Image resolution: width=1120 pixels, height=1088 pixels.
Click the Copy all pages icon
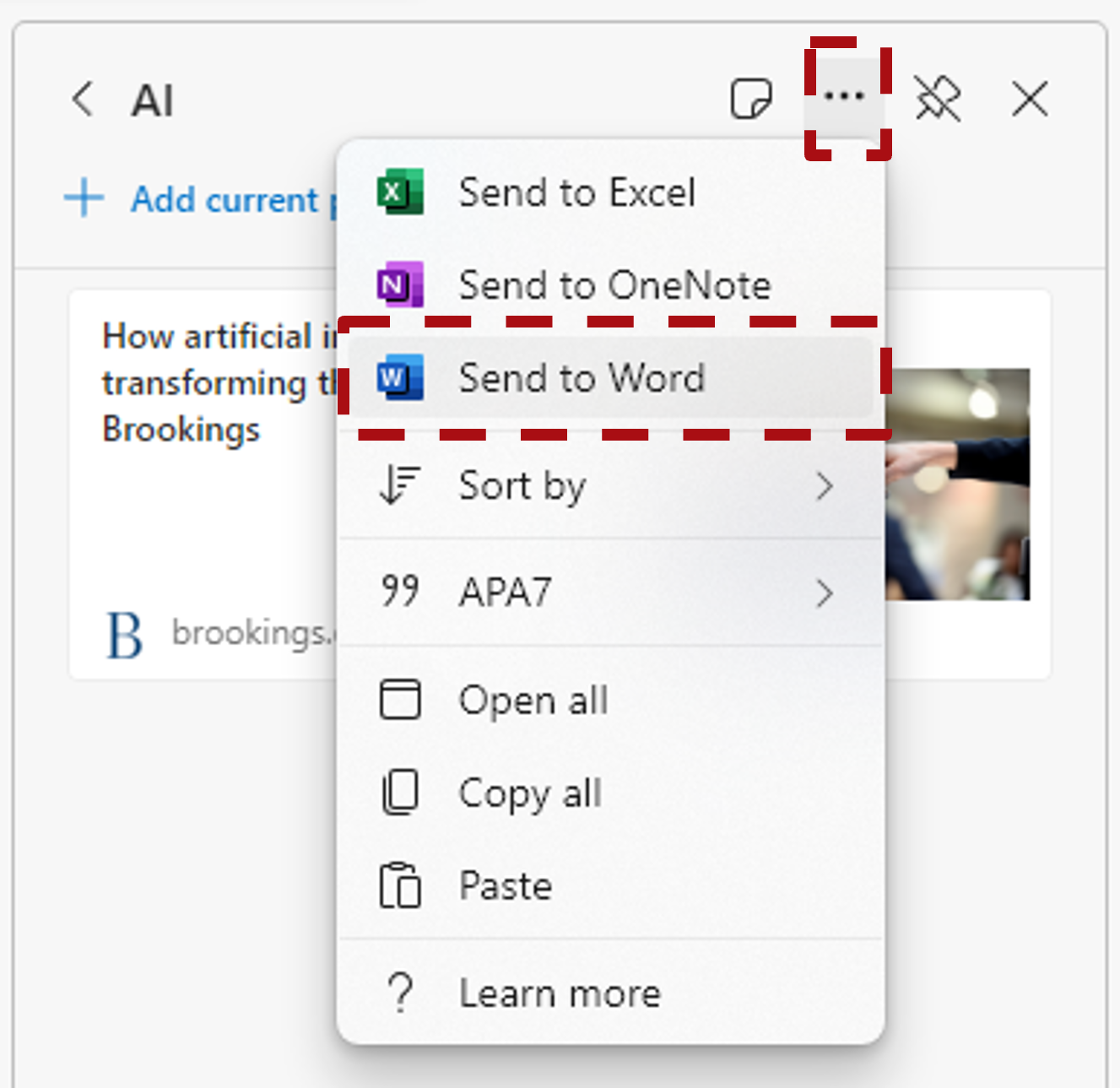(x=400, y=793)
